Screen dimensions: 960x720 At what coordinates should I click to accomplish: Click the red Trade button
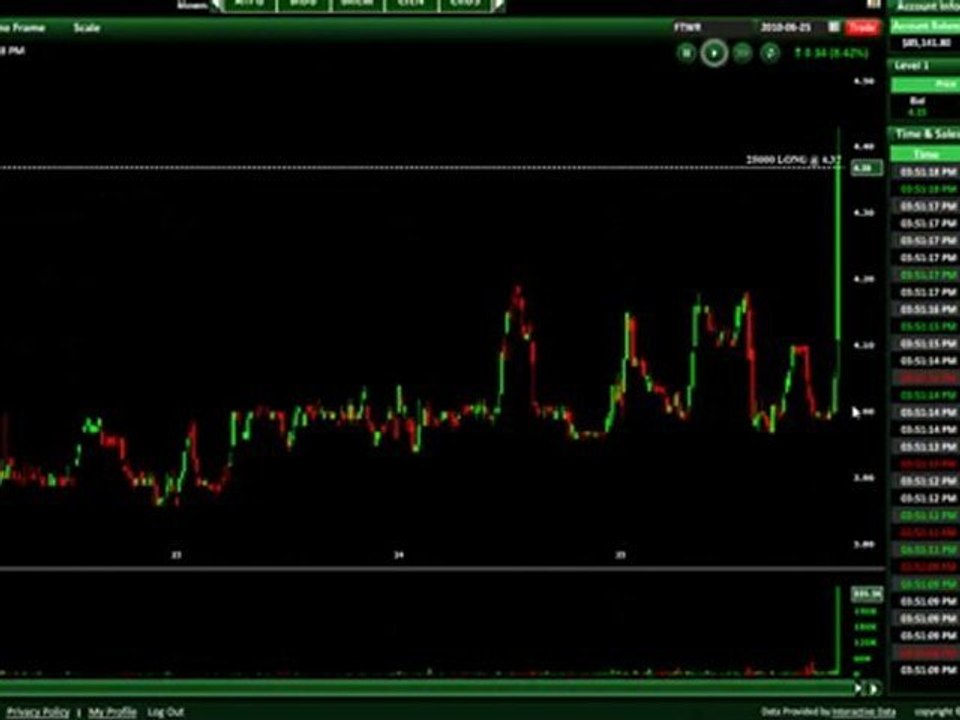[x=861, y=27]
